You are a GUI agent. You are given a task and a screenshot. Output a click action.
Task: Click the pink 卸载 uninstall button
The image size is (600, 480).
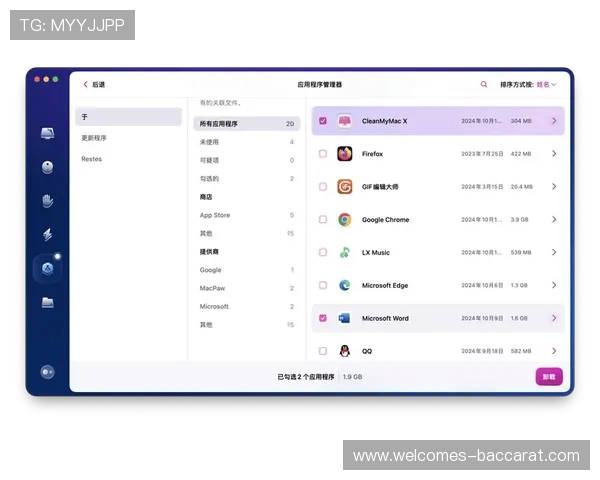pos(549,377)
